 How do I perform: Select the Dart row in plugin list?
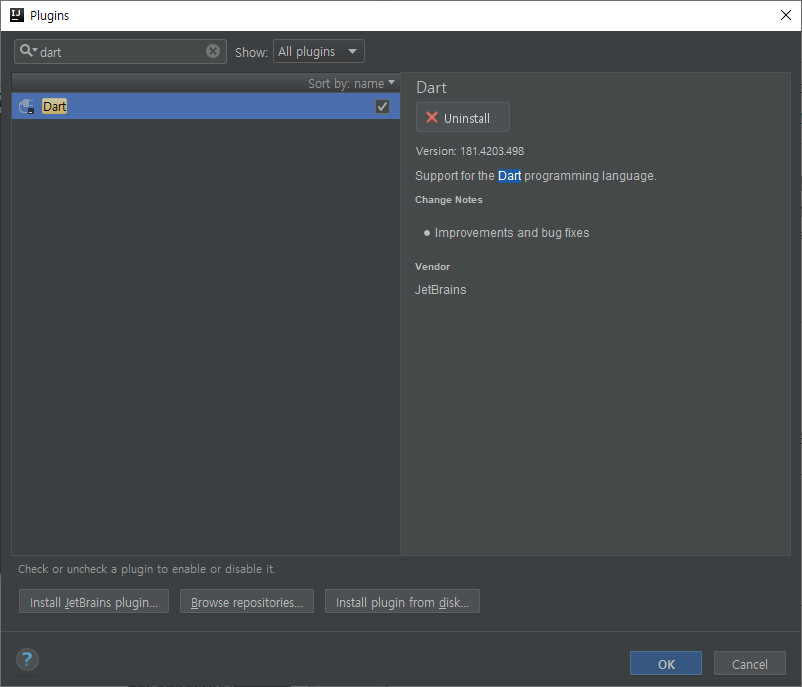pyautogui.click(x=206, y=106)
